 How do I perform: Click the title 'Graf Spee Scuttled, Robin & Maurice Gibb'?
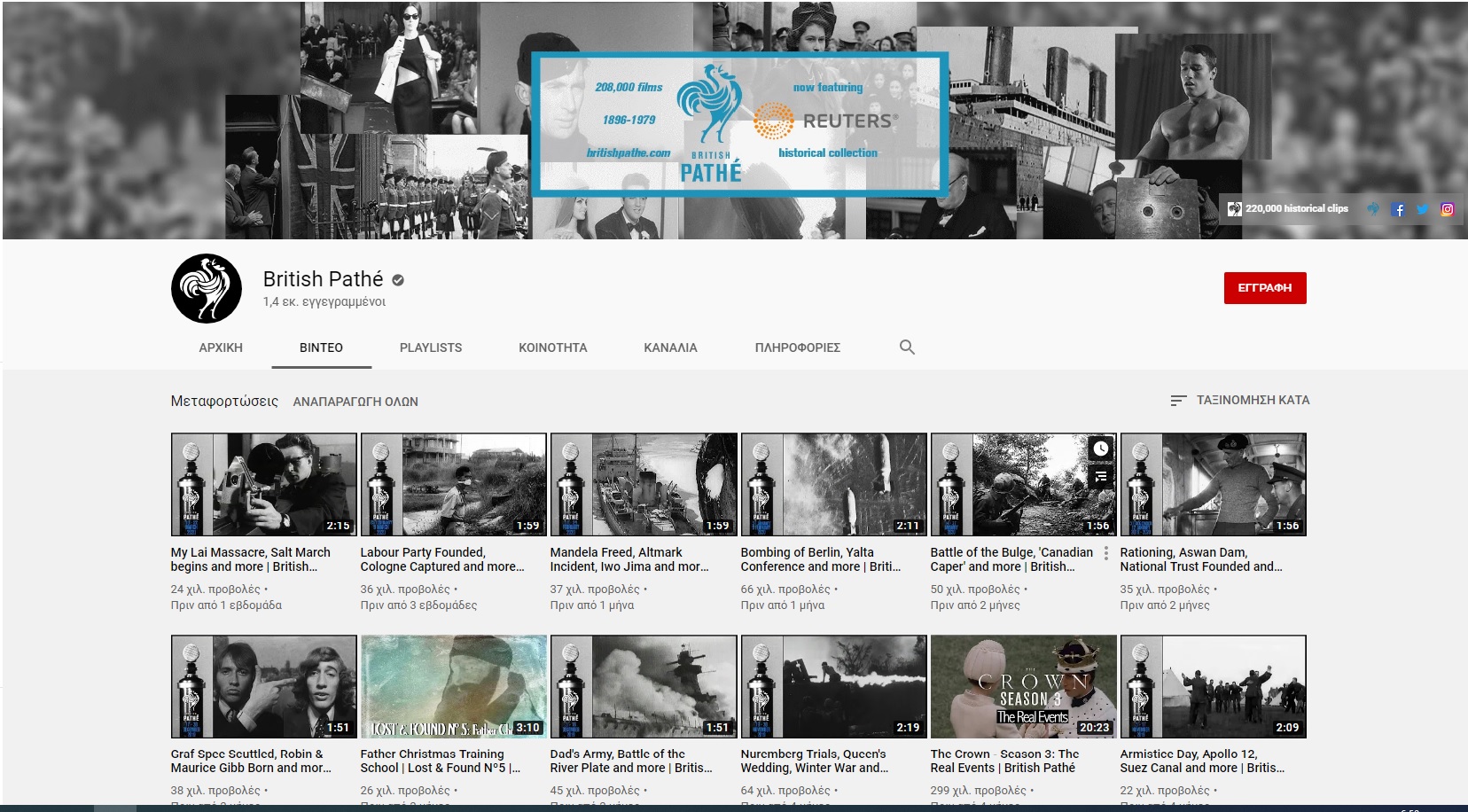point(251,761)
